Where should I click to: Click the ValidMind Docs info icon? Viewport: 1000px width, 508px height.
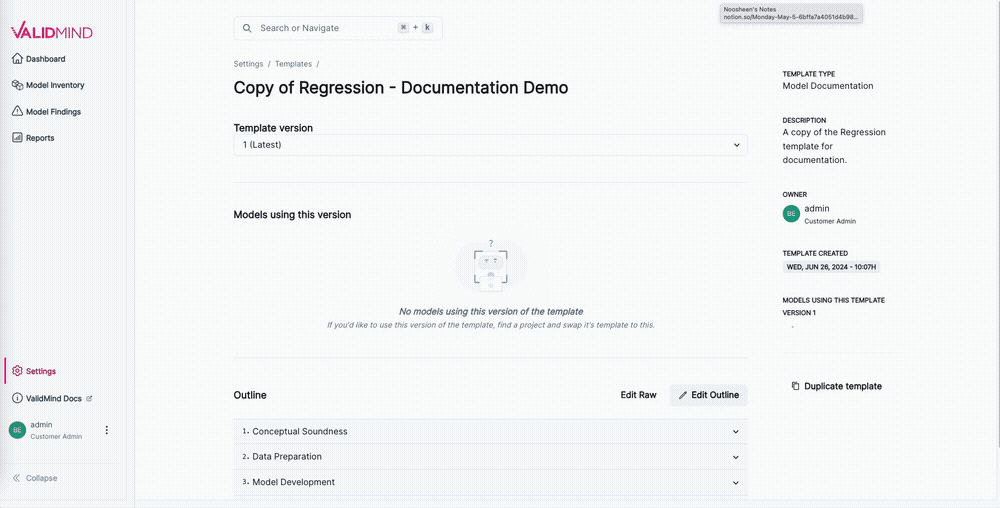click(17, 398)
